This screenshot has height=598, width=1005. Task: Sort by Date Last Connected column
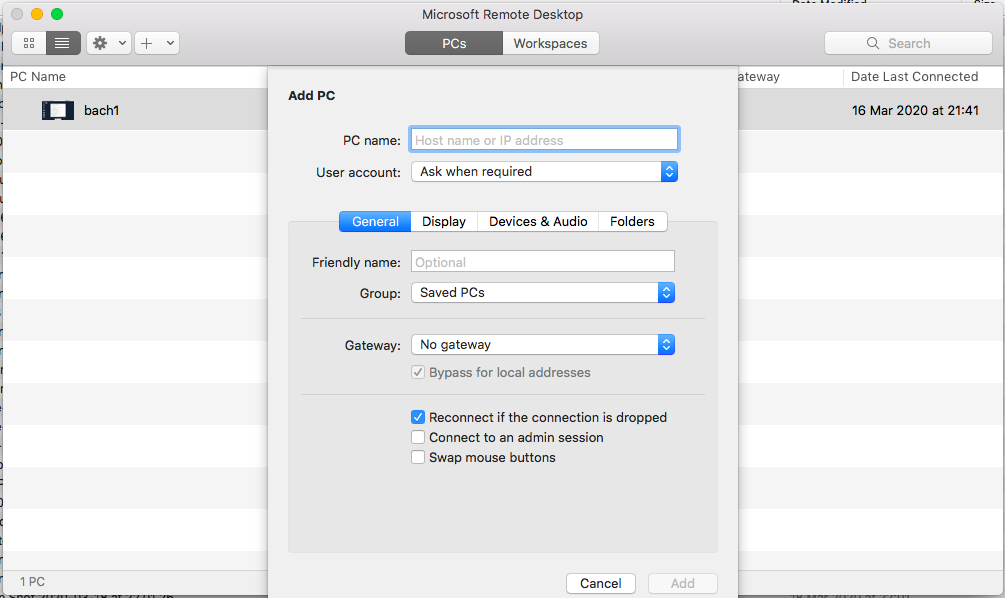pos(914,77)
